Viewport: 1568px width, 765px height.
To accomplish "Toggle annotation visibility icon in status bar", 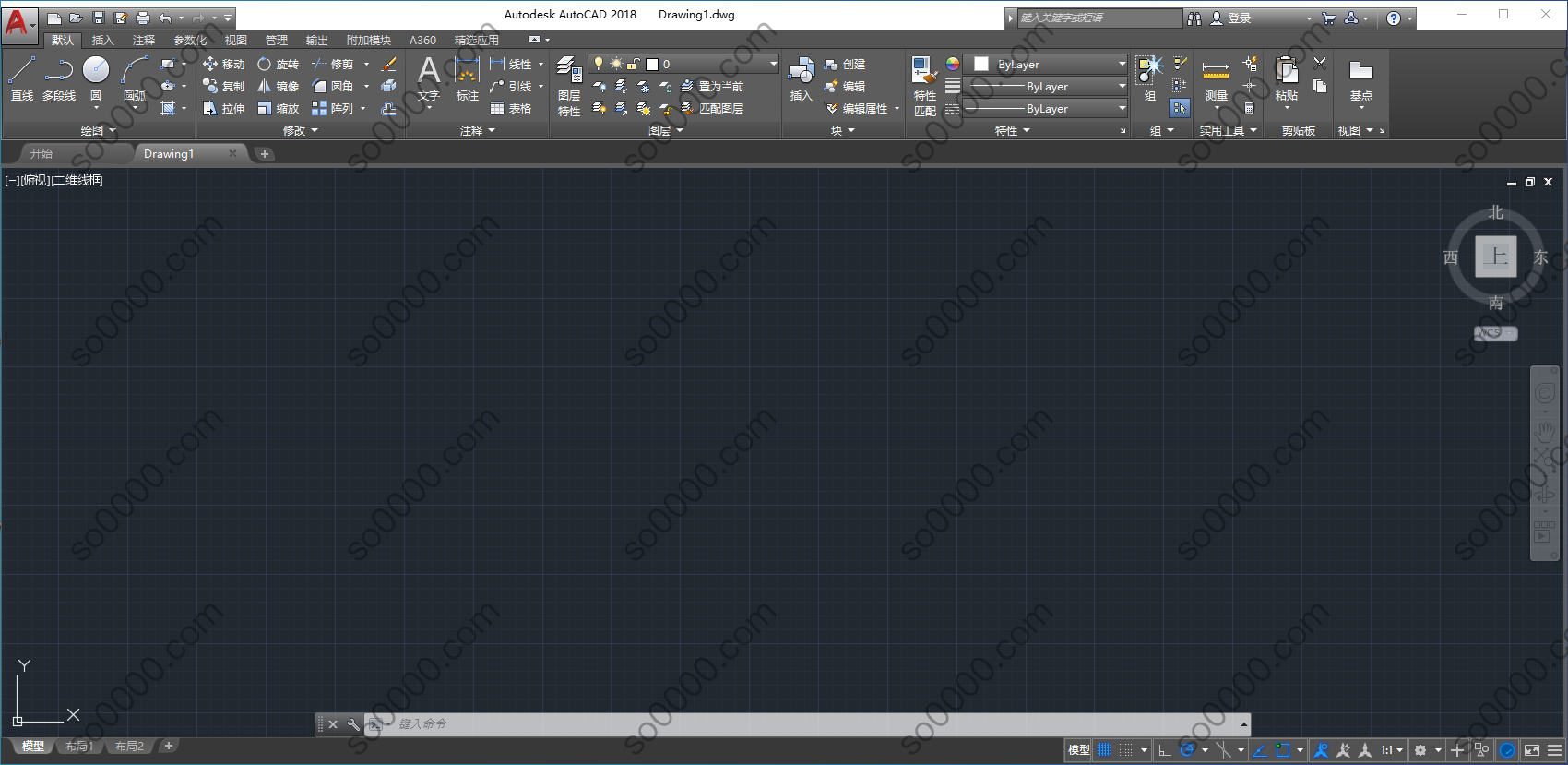I will [1321, 750].
